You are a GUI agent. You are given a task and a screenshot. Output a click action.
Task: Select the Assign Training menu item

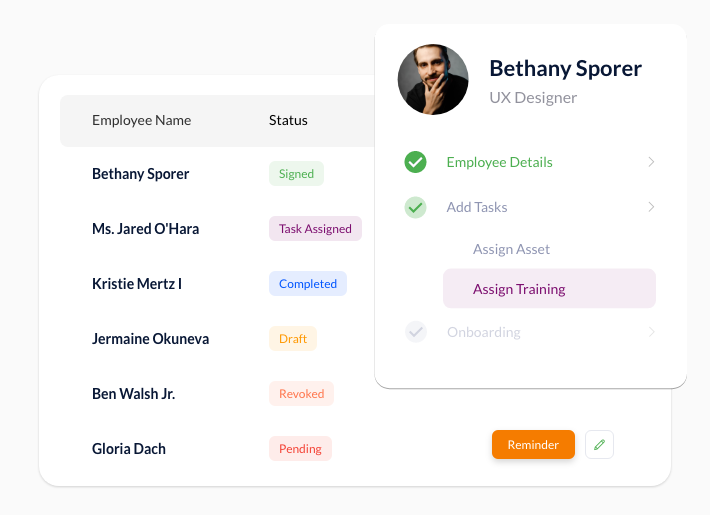coord(549,289)
